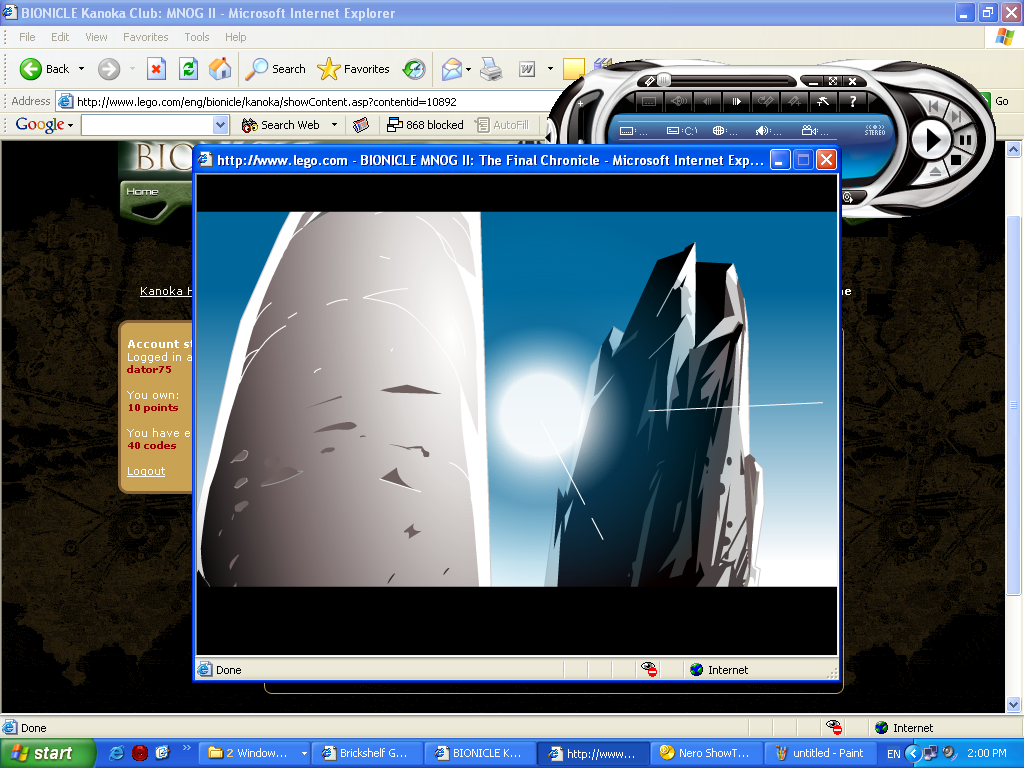Click the media player web globe source
Viewport: 1024px width, 768px height.
[x=725, y=131]
